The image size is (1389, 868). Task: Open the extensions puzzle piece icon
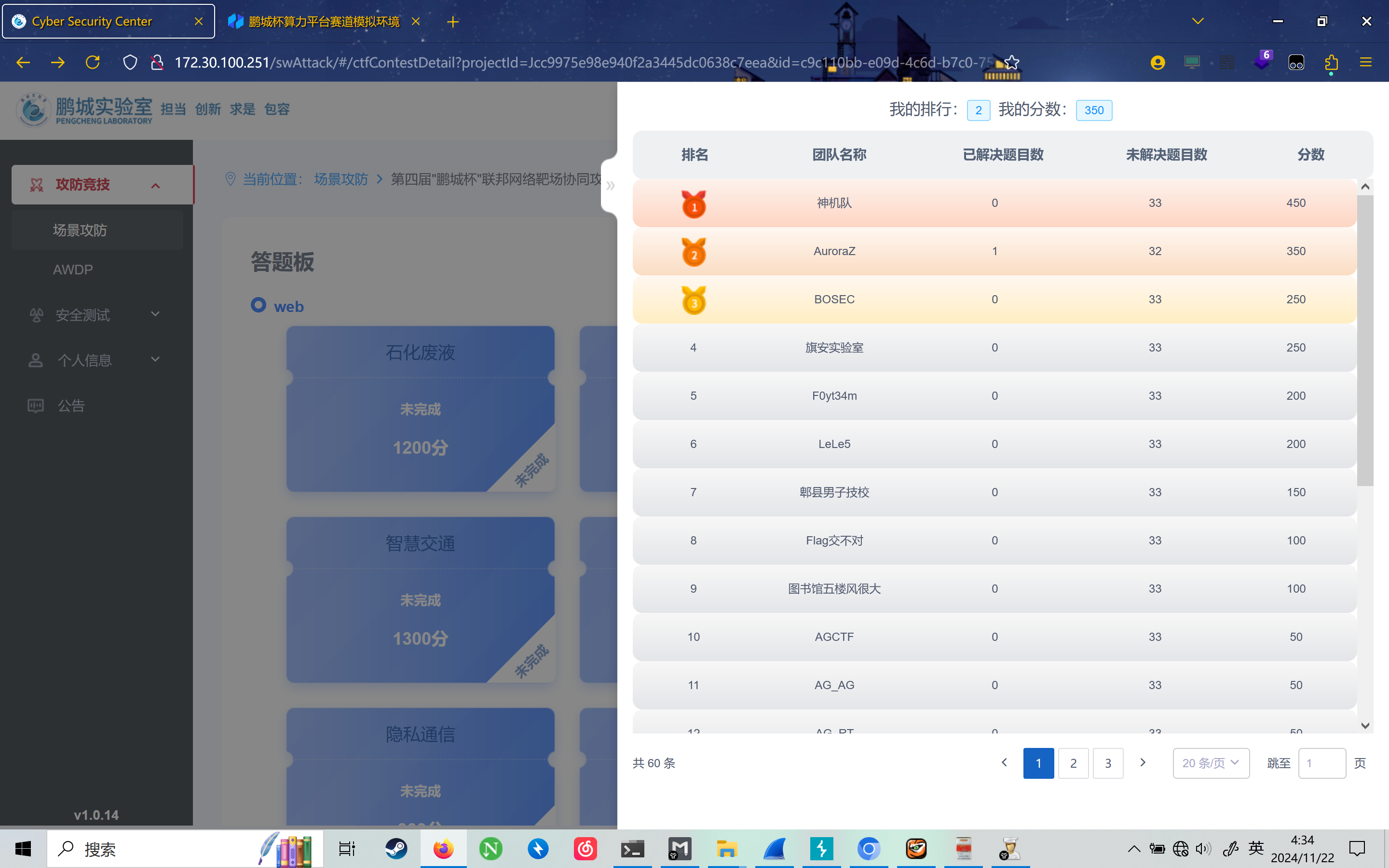click(1331, 62)
